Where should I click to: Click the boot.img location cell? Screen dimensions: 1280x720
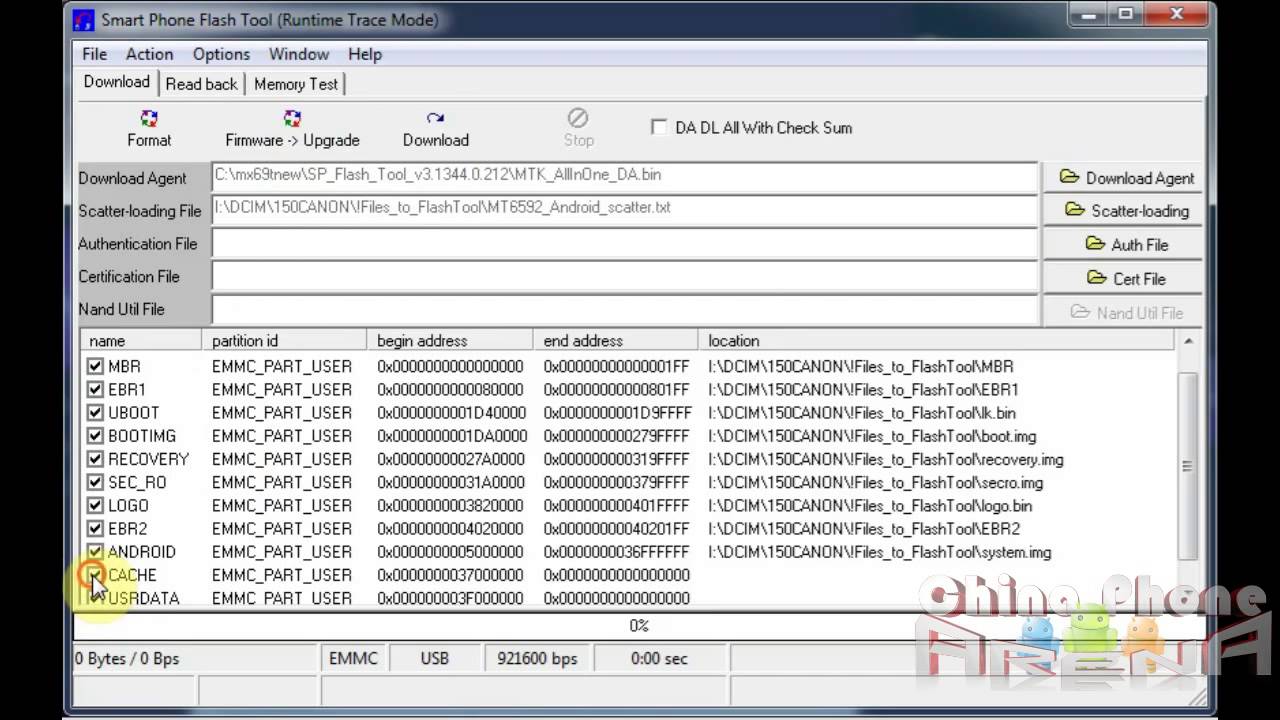pyautogui.click(x=872, y=436)
